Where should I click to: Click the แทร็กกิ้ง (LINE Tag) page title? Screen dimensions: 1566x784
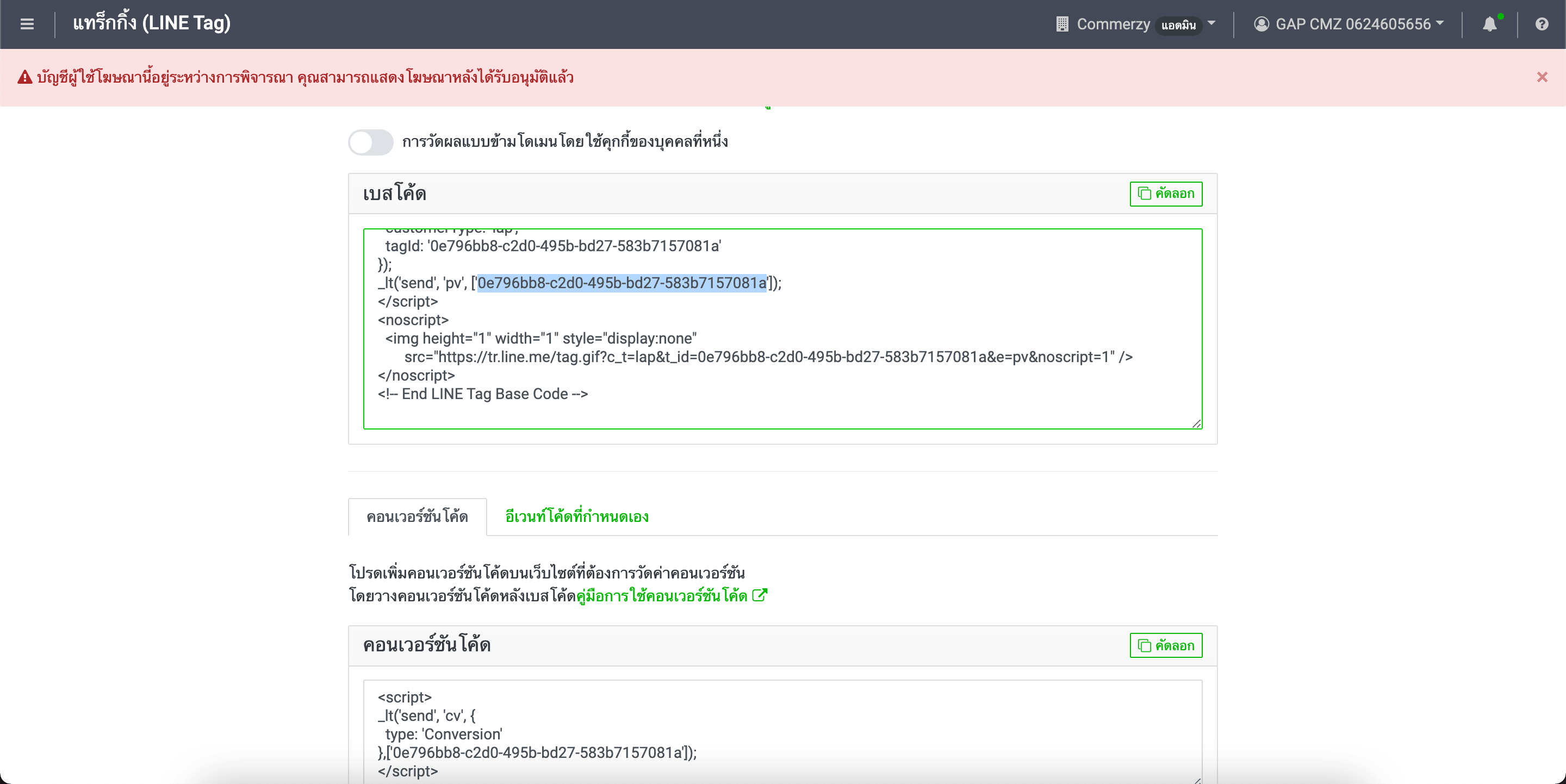click(152, 23)
